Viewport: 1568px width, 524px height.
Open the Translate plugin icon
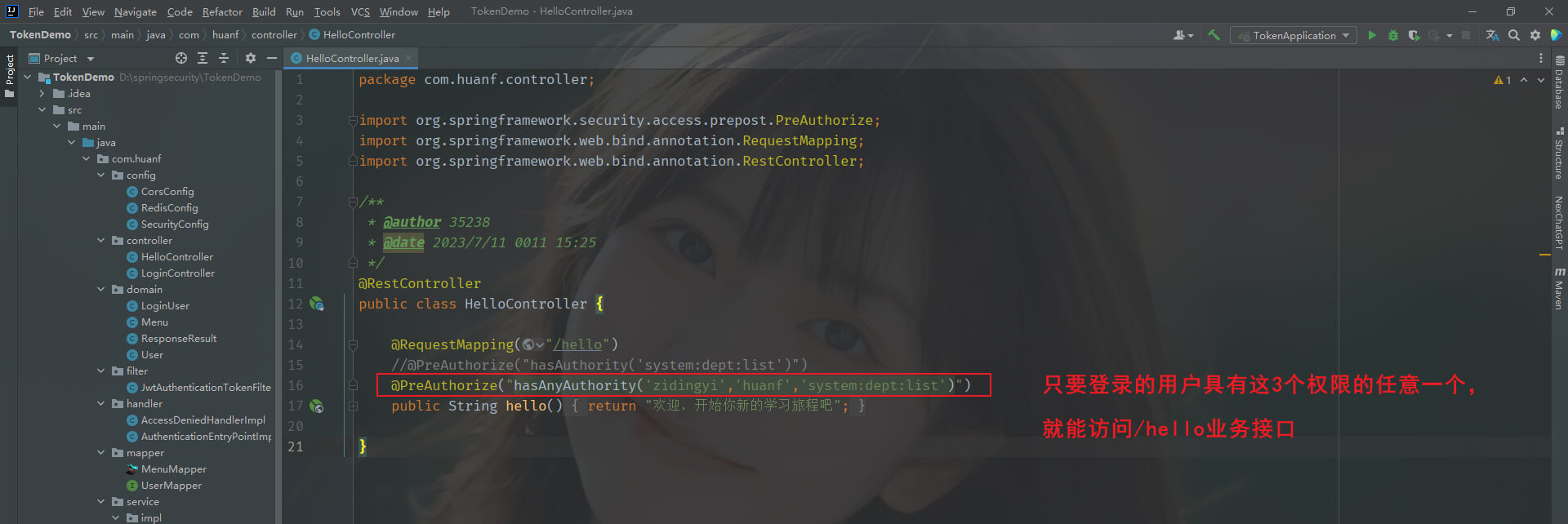click(1492, 35)
